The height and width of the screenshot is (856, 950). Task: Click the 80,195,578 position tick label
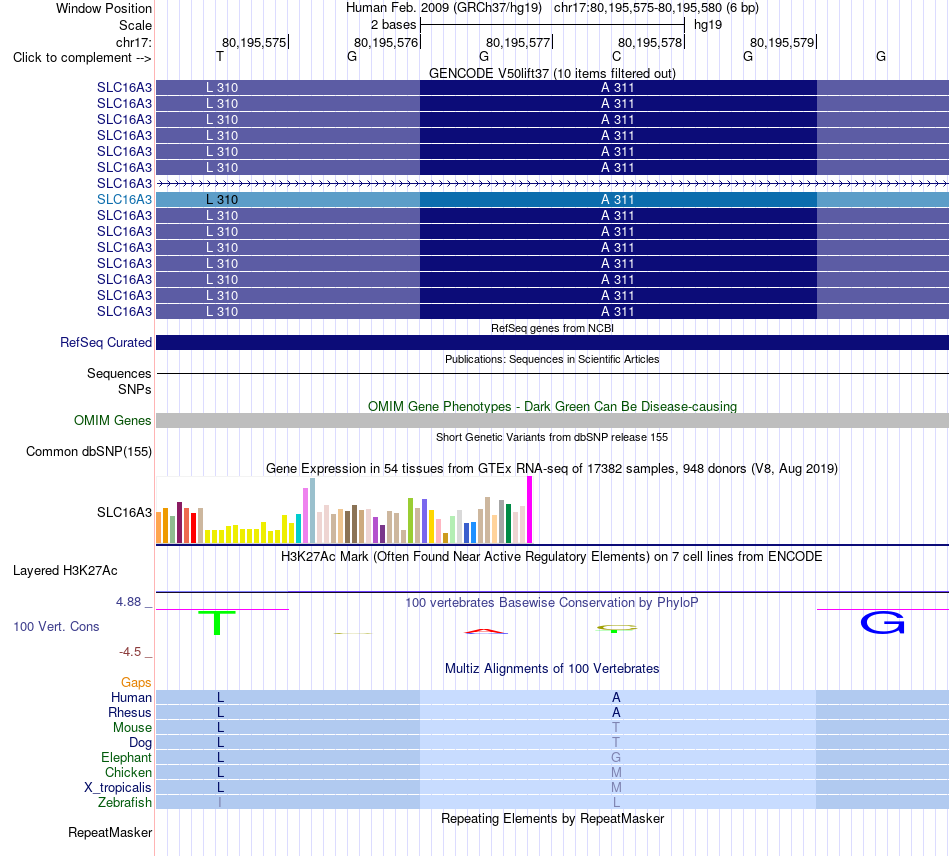point(650,42)
